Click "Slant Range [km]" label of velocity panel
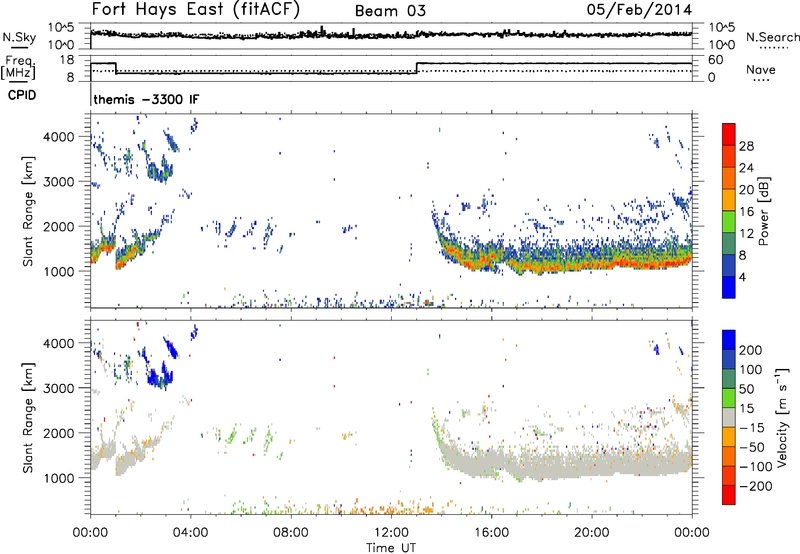The width and height of the screenshot is (800, 554). (x=28, y=418)
